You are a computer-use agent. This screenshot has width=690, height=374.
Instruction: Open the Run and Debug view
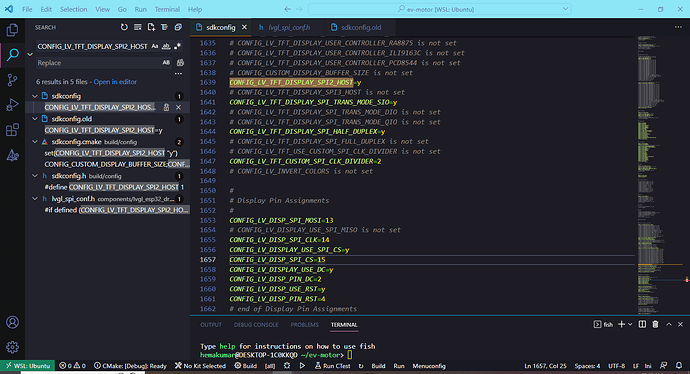click(x=12, y=105)
